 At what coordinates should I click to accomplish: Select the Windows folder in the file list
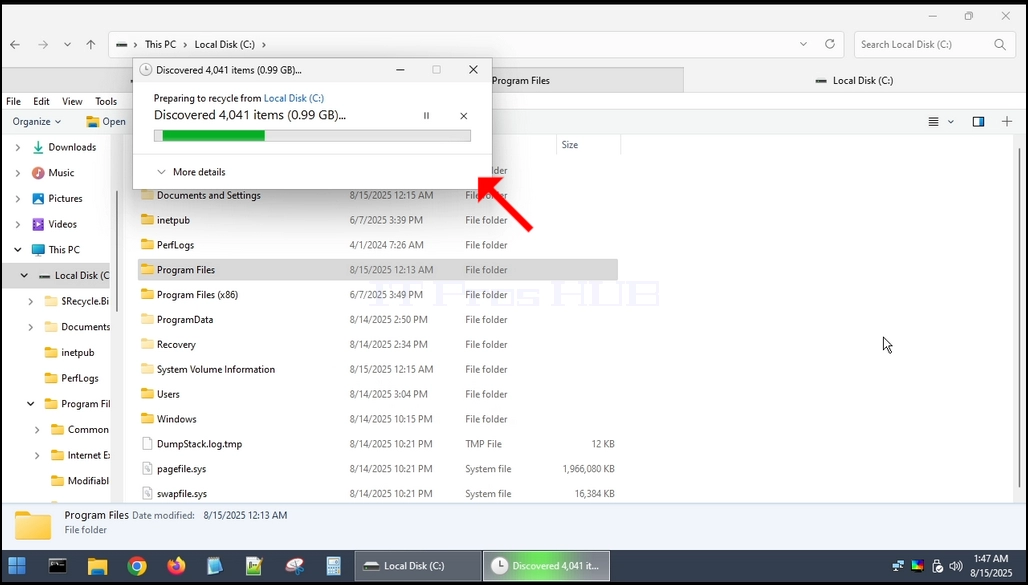click(378, 419)
